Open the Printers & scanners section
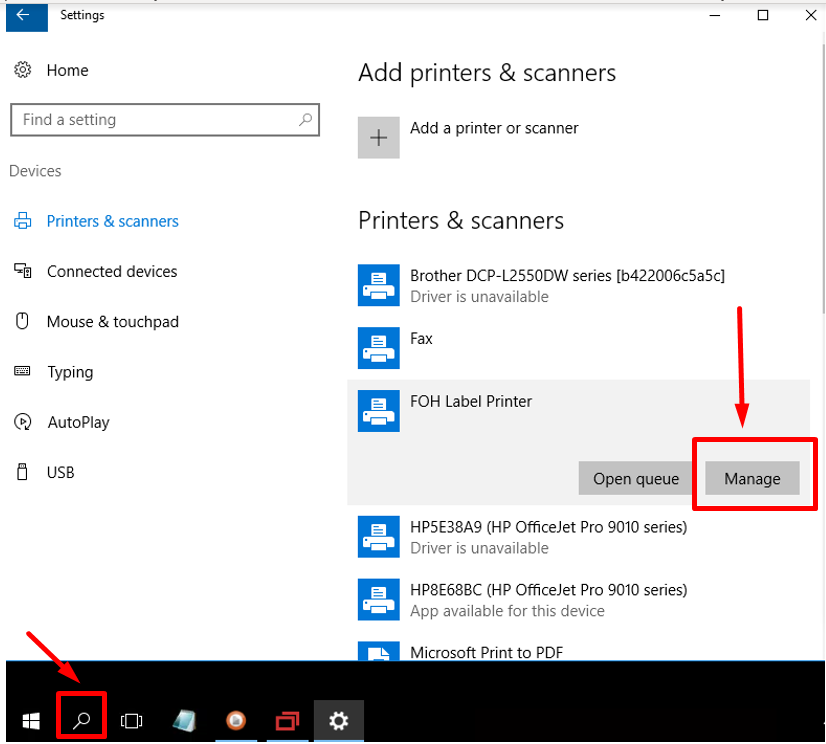Screen dimensions: 826x744 (x=112, y=221)
